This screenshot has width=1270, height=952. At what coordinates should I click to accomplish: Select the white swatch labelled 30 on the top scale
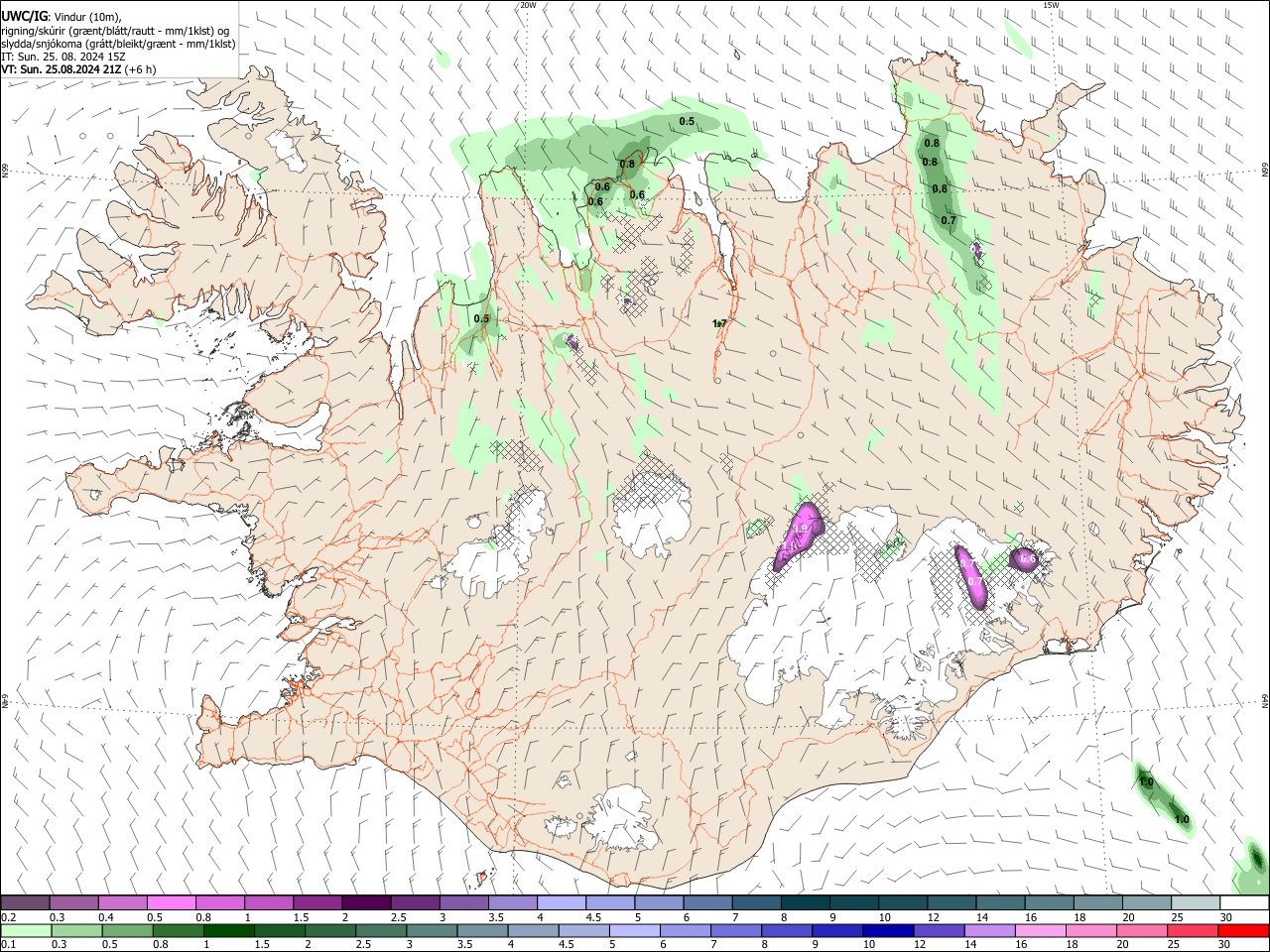pyautogui.click(x=1244, y=902)
